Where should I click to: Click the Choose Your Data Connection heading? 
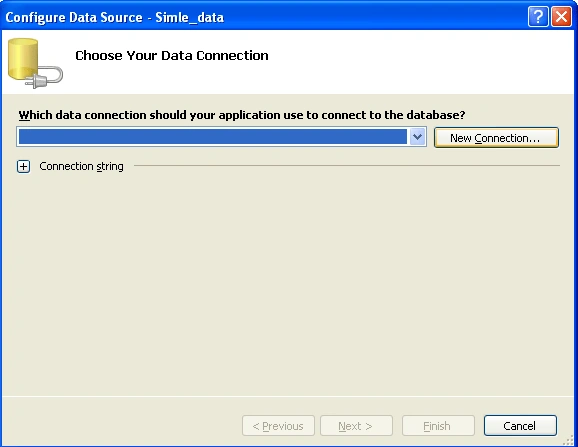(x=172, y=56)
